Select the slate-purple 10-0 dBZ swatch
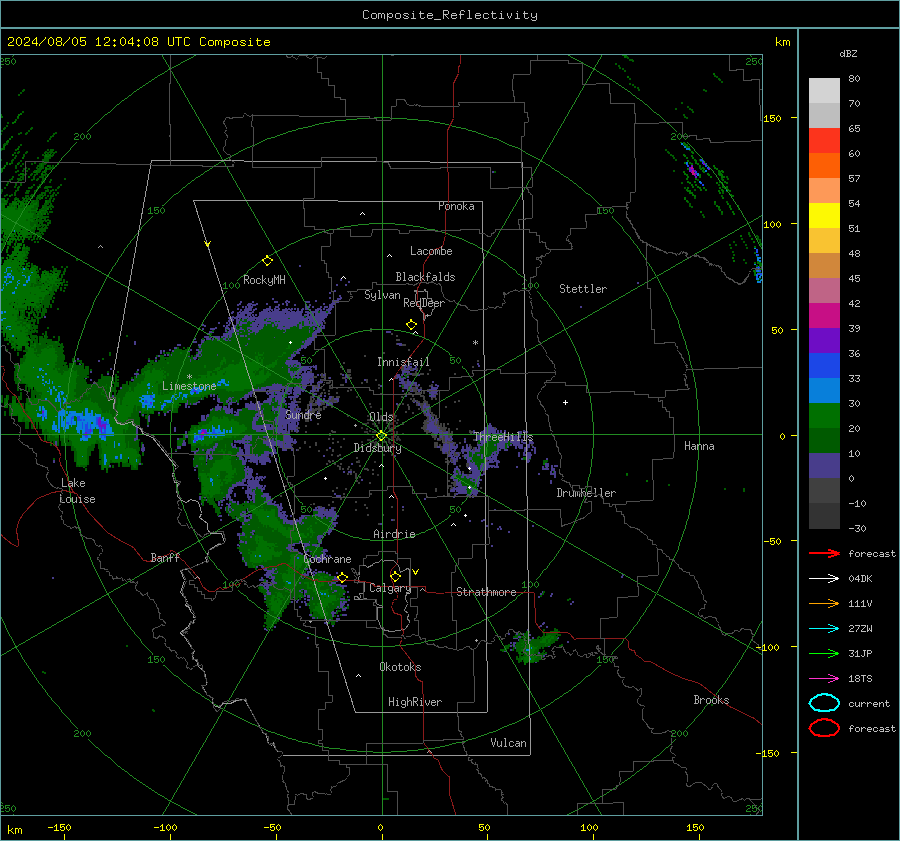This screenshot has width=900, height=841. pyautogui.click(x=824, y=466)
